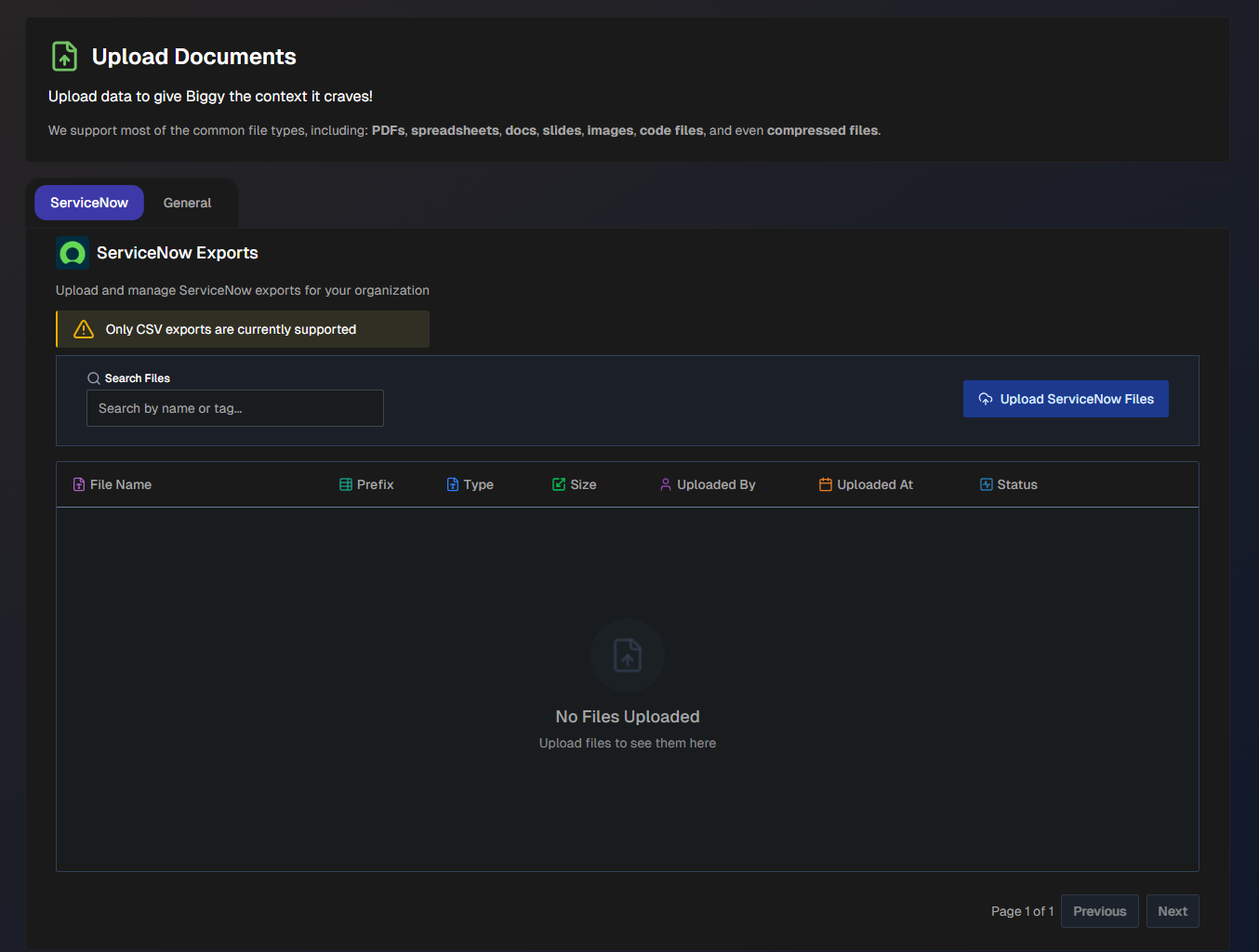Click the Page 1 of 1 indicator

(1022, 911)
